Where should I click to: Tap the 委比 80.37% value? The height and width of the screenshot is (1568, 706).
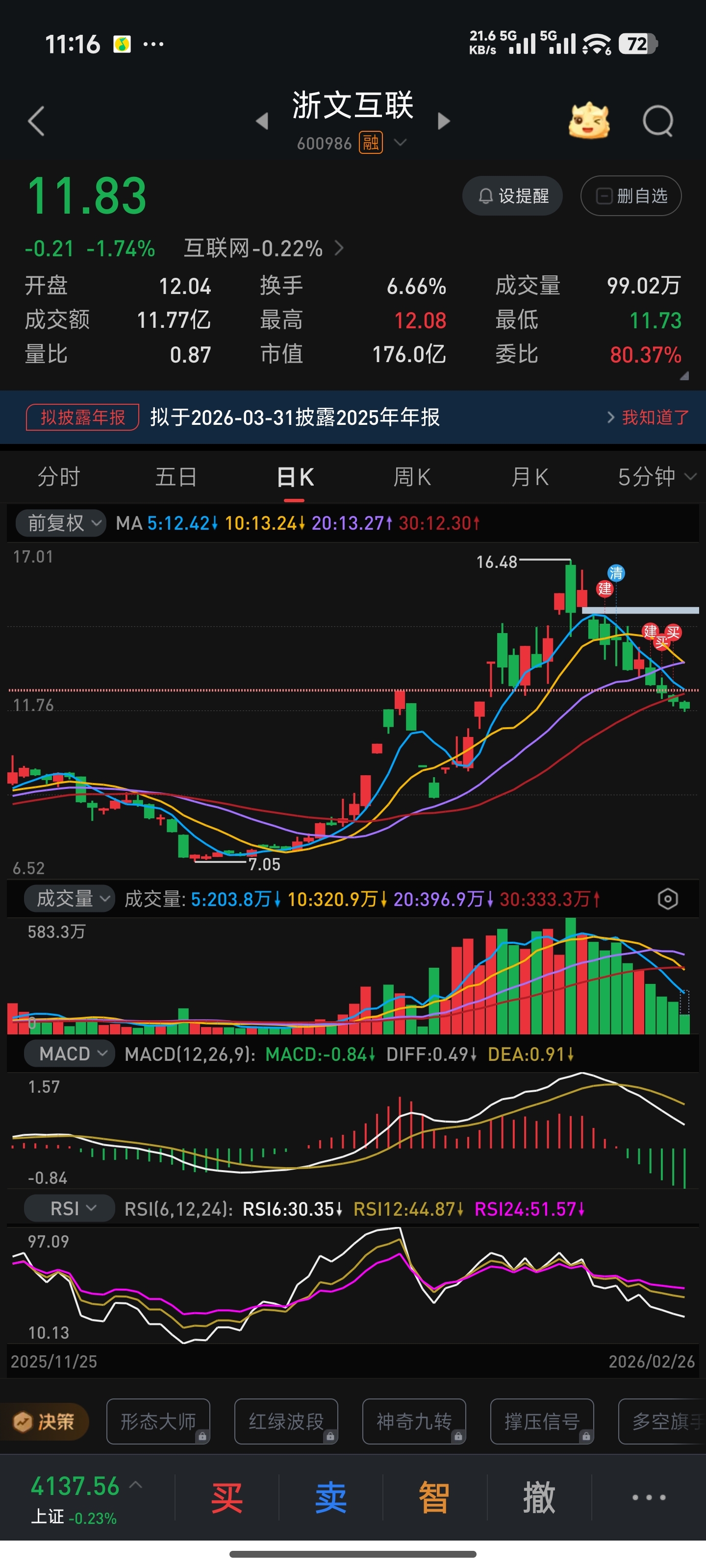[x=646, y=355]
